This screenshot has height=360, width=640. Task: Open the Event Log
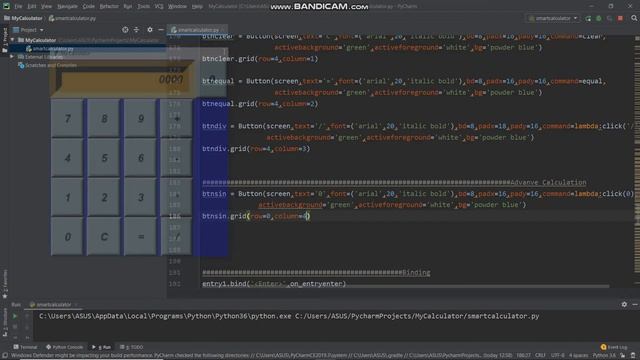614,347
